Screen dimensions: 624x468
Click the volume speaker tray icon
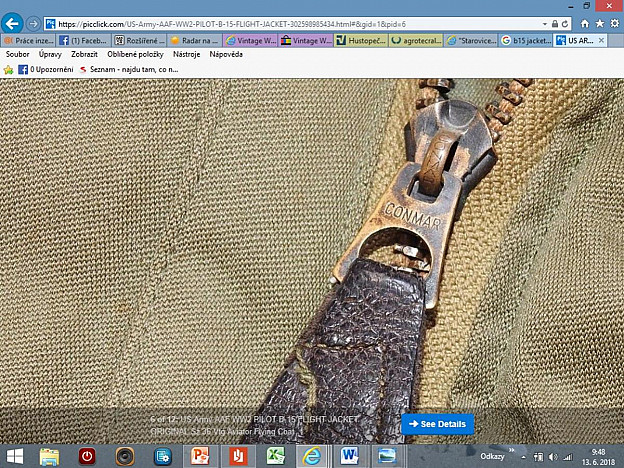[x=552, y=457]
